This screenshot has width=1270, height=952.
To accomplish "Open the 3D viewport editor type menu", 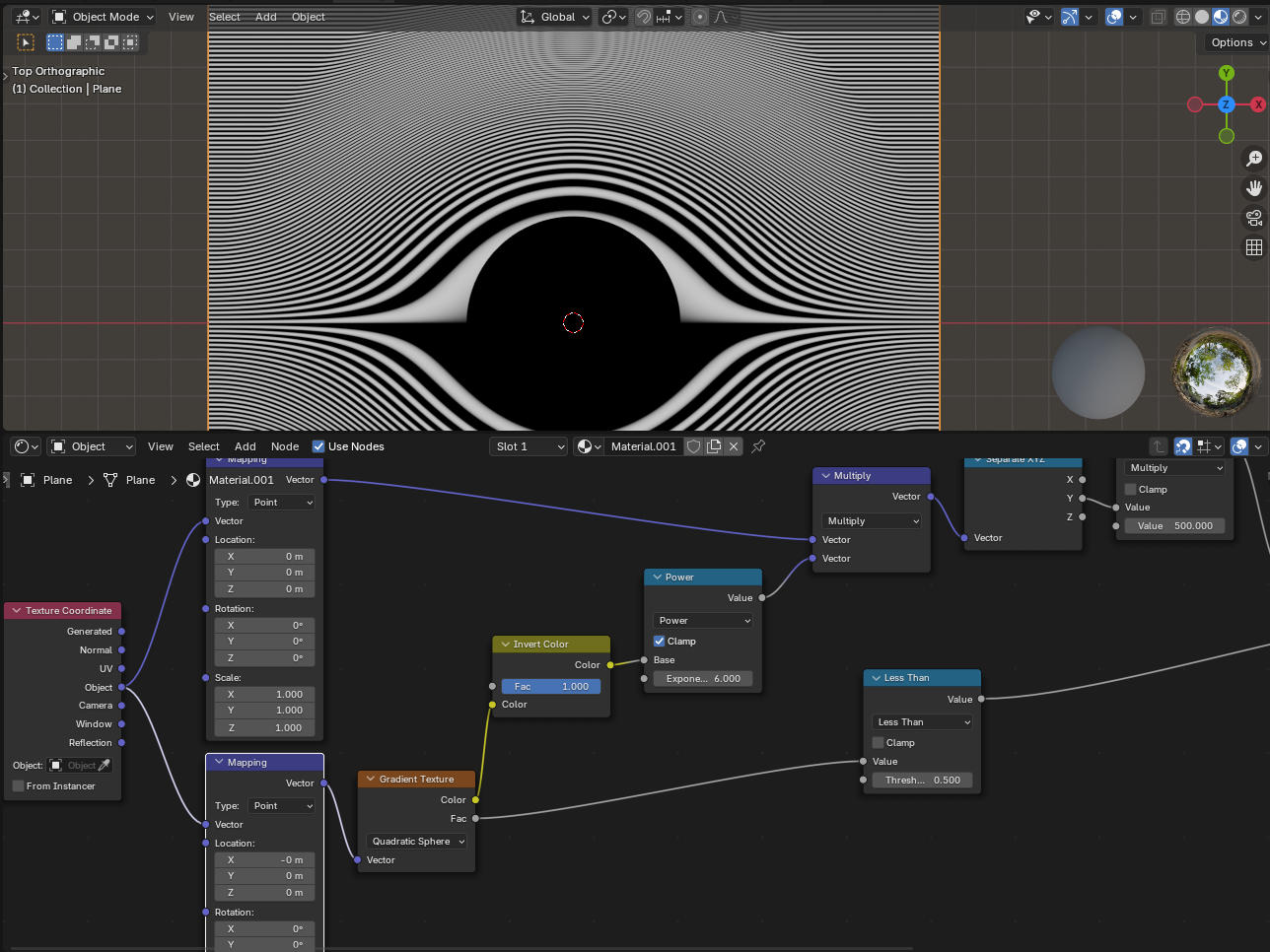I will [27, 17].
